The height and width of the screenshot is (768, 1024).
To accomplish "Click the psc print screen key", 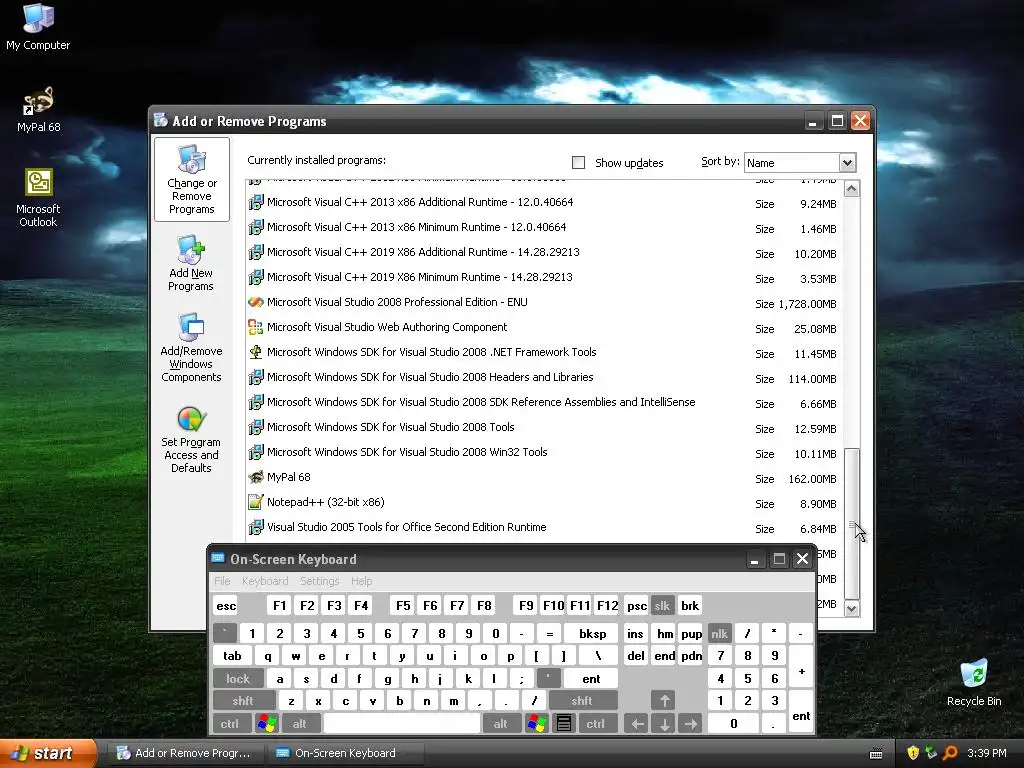I will tap(637, 605).
